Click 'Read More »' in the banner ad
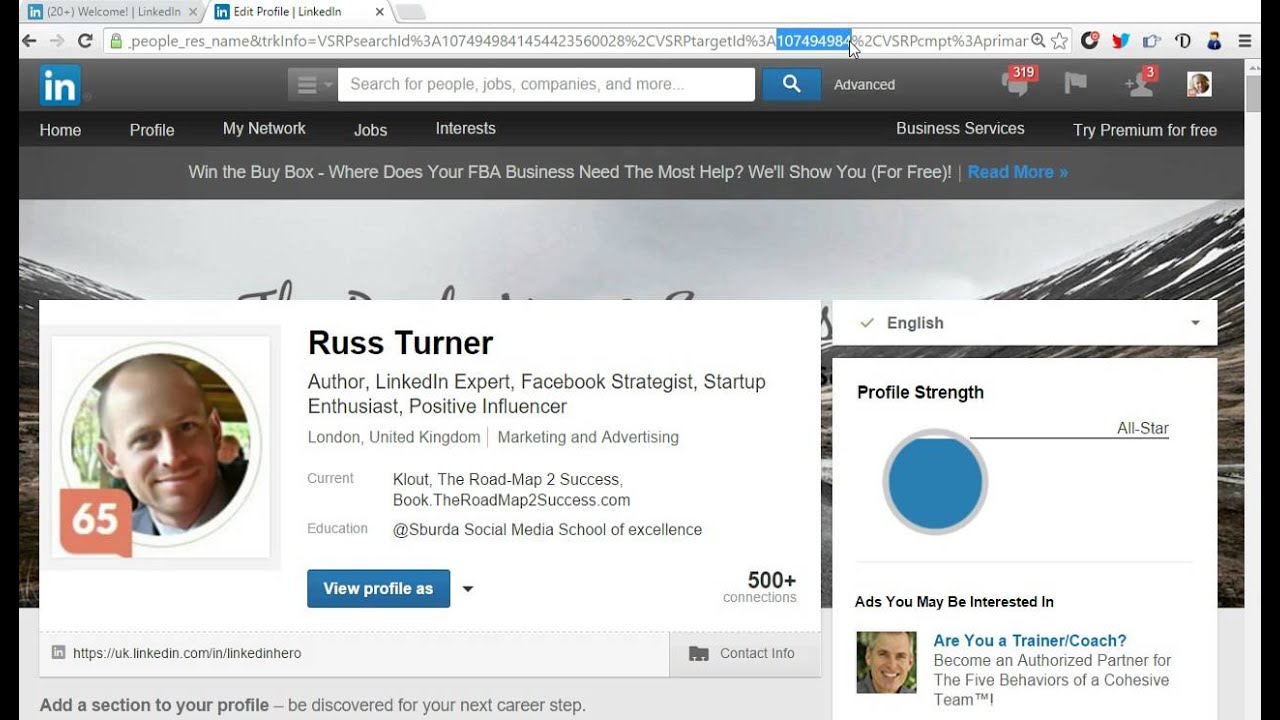Image resolution: width=1280 pixels, height=720 pixels. [x=1018, y=172]
